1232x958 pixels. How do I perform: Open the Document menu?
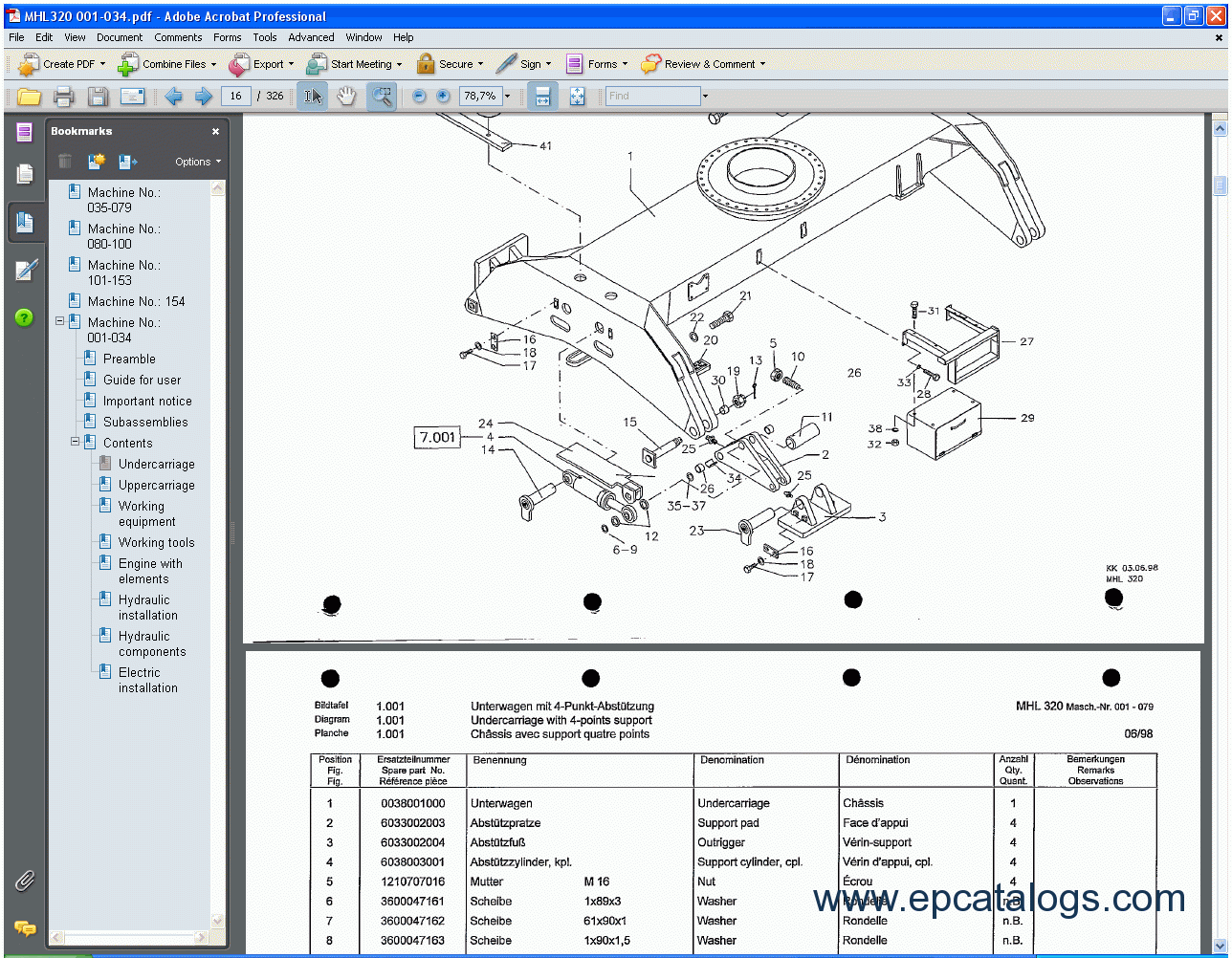(x=120, y=37)
